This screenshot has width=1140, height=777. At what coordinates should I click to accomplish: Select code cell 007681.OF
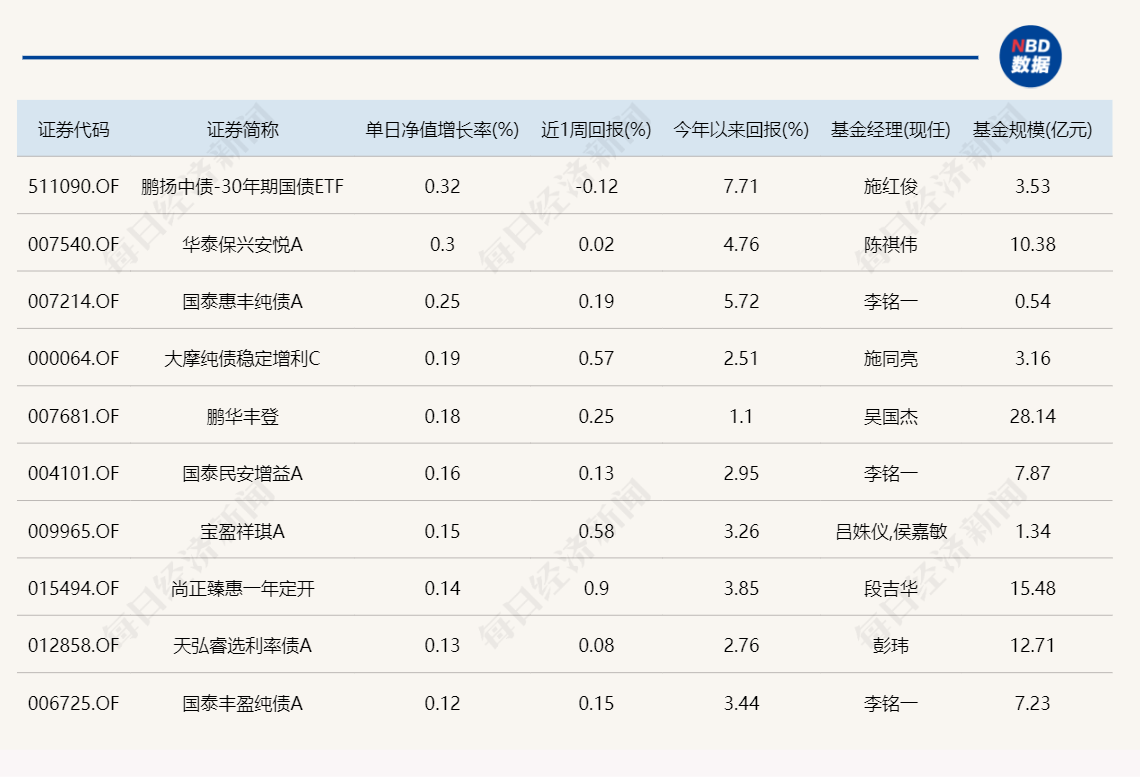pos(73,416)
